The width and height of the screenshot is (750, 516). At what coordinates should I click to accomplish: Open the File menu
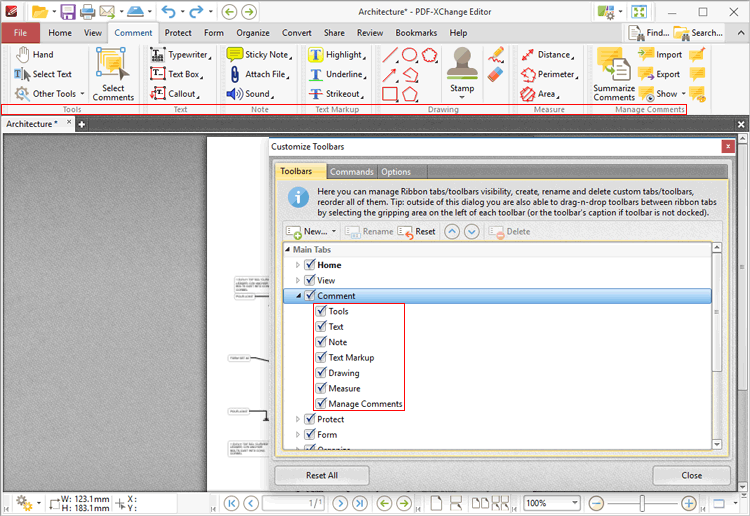pyautogui.click(x=20, y=33)
